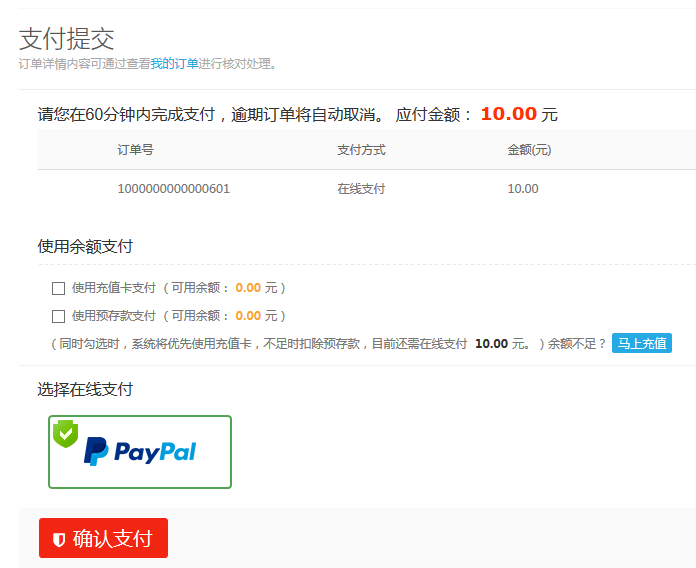696x568 pixels.
Task: Click the green shield checkmark icon
Action: click(x=66, y=433)
